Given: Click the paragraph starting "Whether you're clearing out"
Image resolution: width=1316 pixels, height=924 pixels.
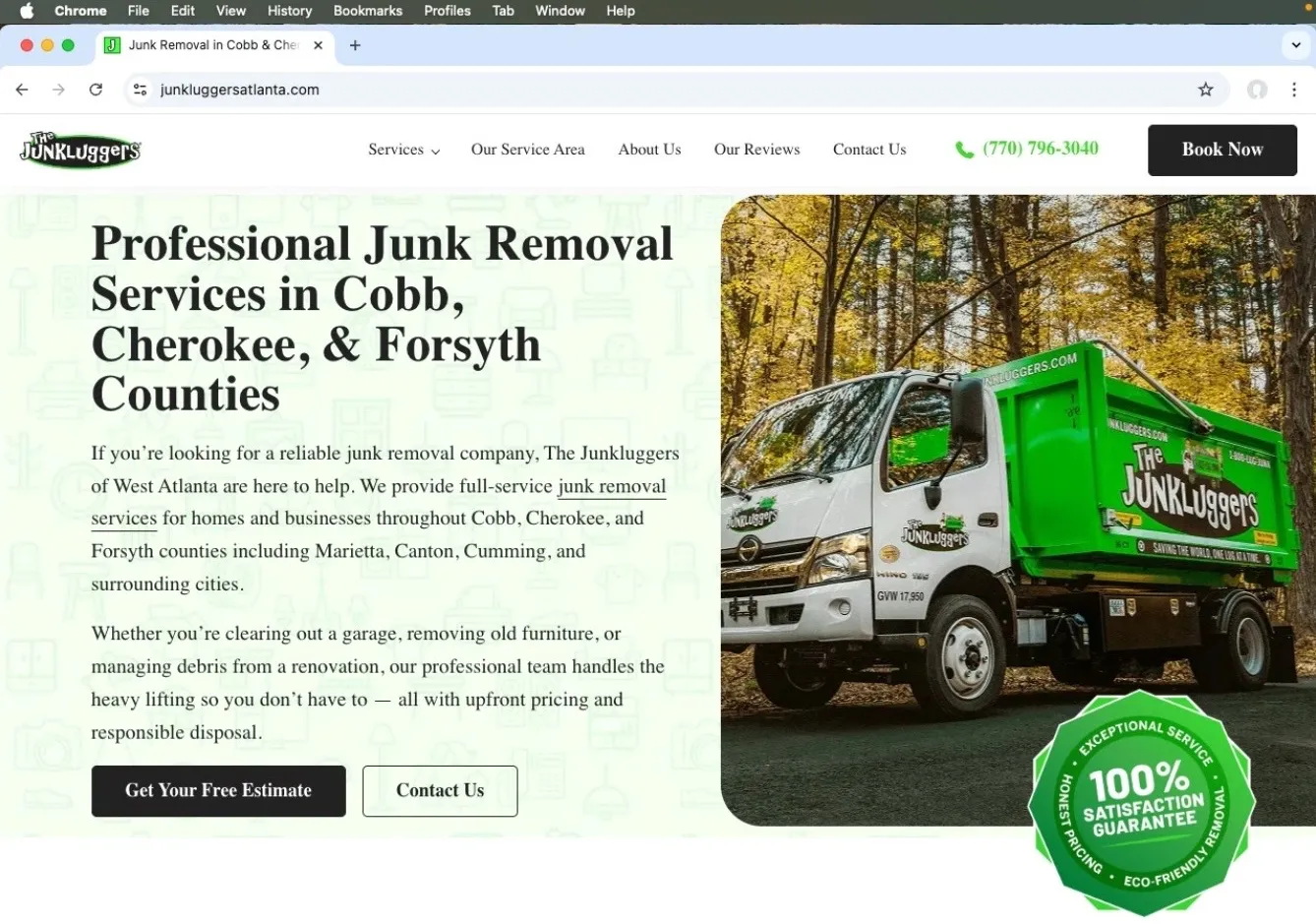Looking at the screenshot, I should coord(378,683).
